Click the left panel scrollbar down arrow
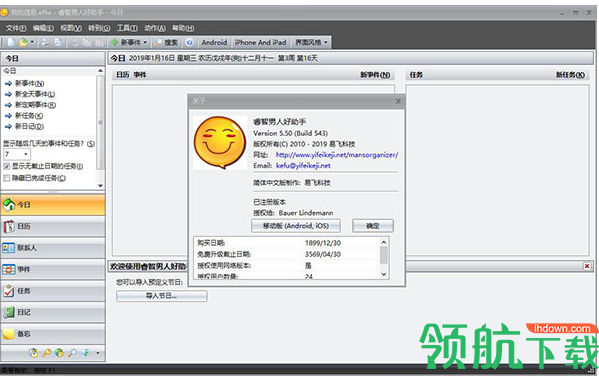Screen dimensions: 599x376 [100, 186]
